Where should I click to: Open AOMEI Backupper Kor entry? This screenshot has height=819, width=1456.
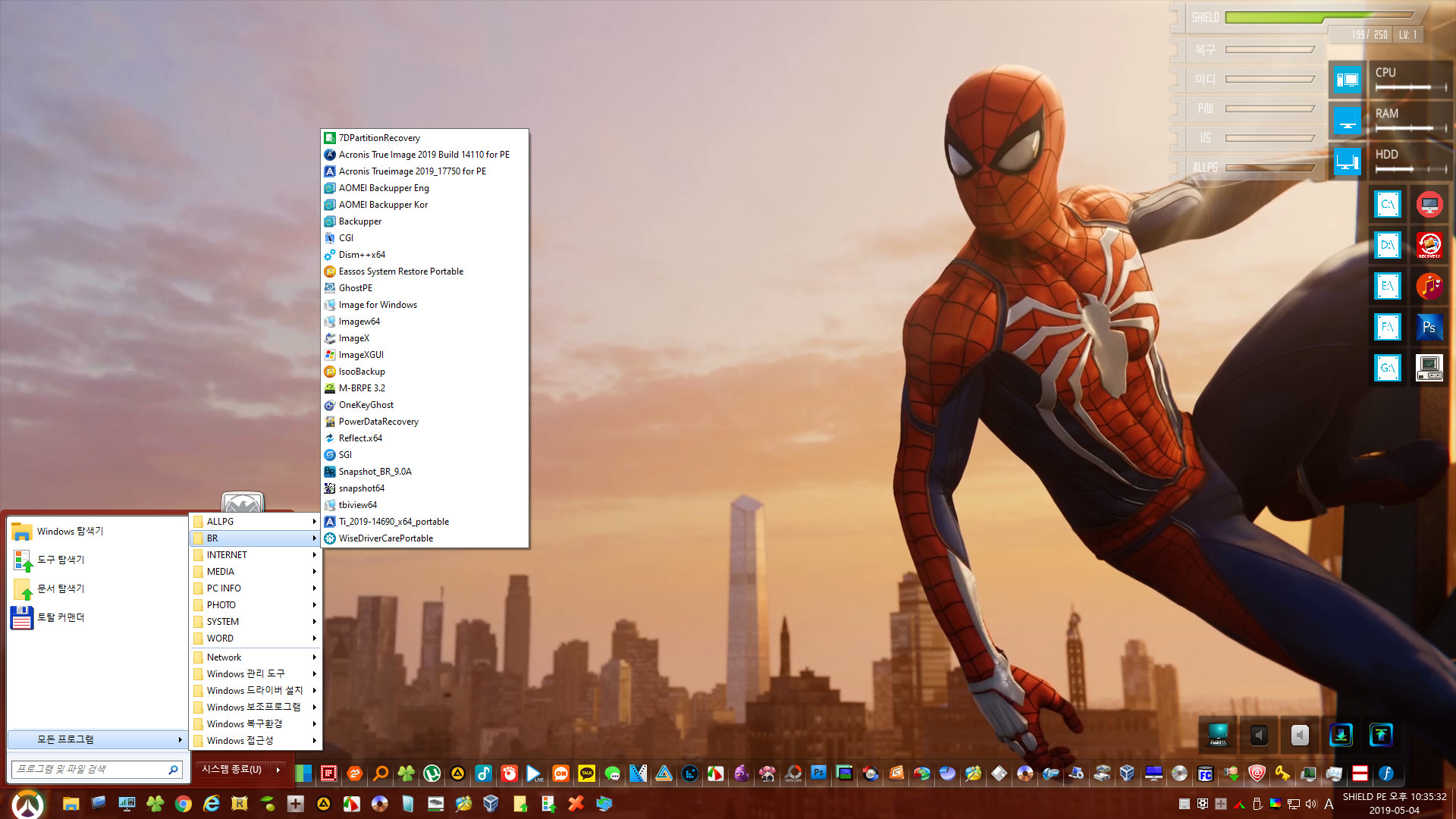[425, 204]
